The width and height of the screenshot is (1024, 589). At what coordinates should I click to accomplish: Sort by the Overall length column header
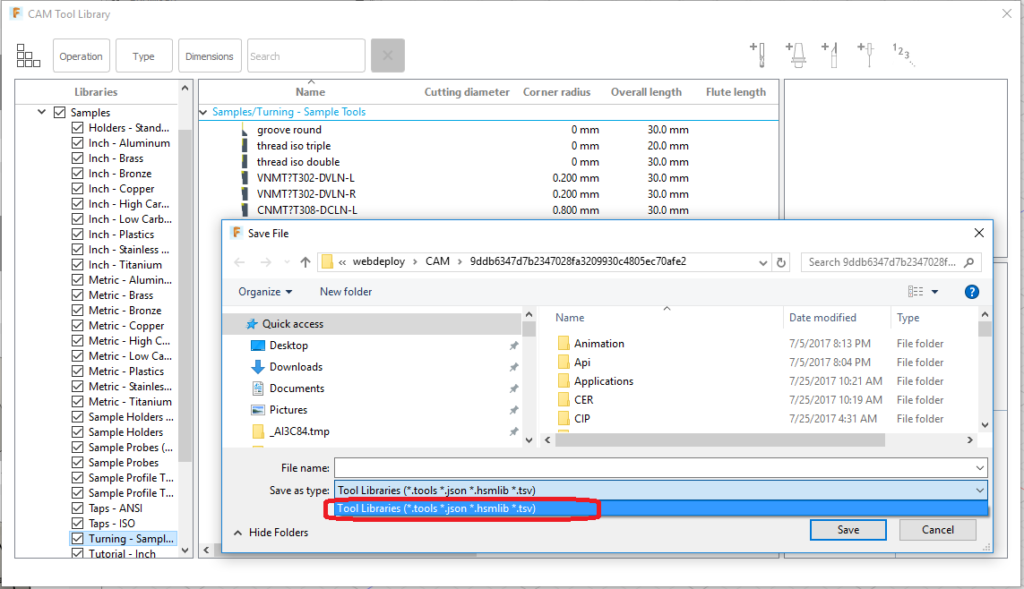[646, 92]
